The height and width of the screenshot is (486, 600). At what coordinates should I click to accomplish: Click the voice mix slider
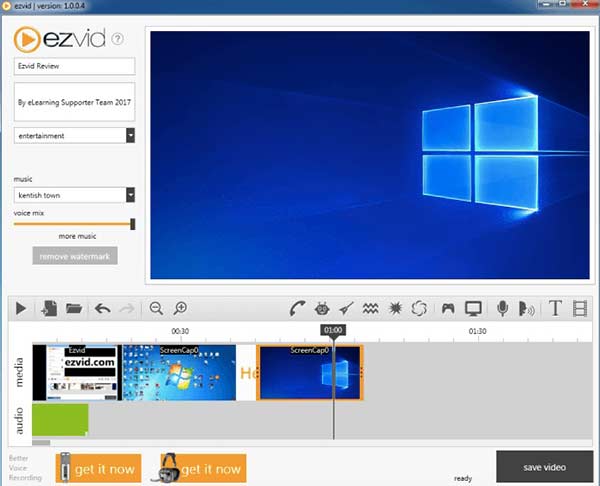pos(74,224)
